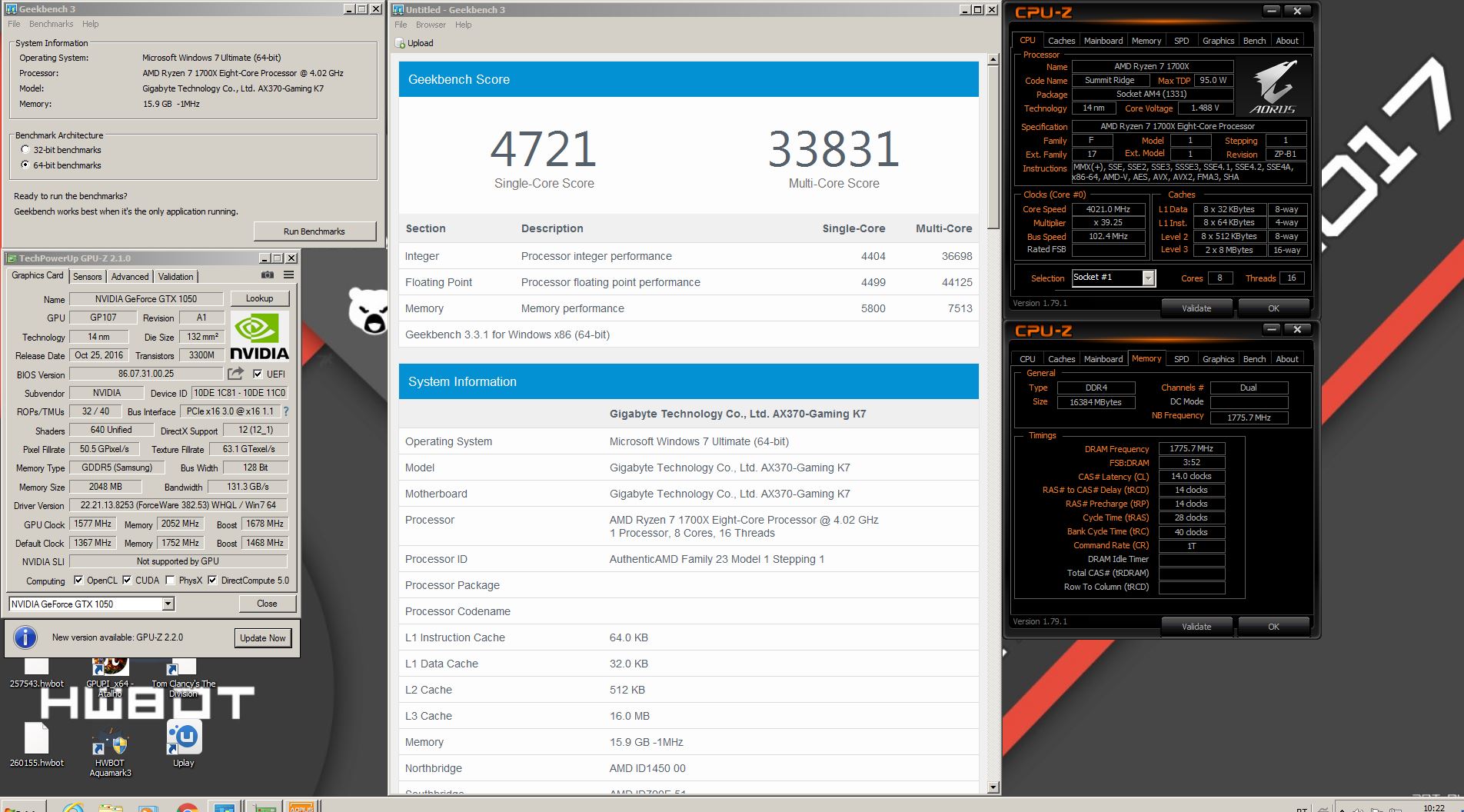The image size is (1464, 812).
Task: Select the 257543.hwbot desktop file
Action: 36,673
